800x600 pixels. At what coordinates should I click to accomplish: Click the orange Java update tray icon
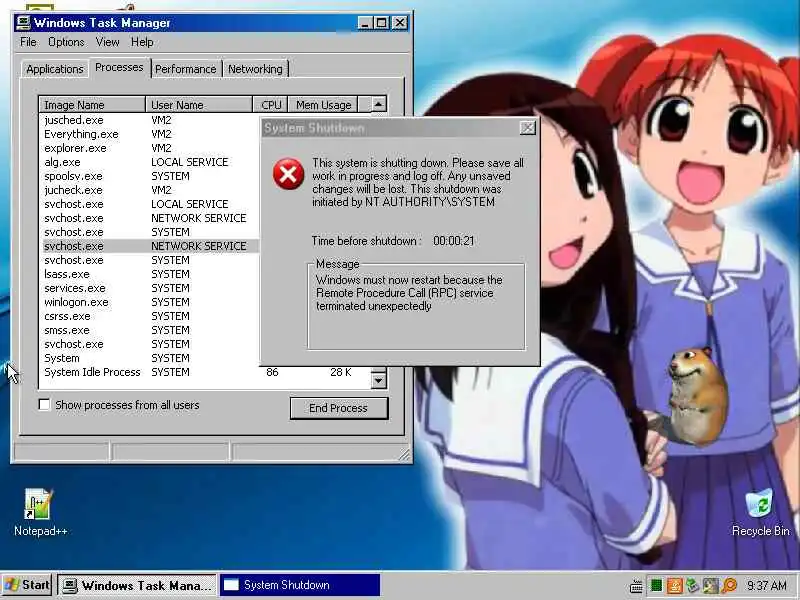point(674,586)
